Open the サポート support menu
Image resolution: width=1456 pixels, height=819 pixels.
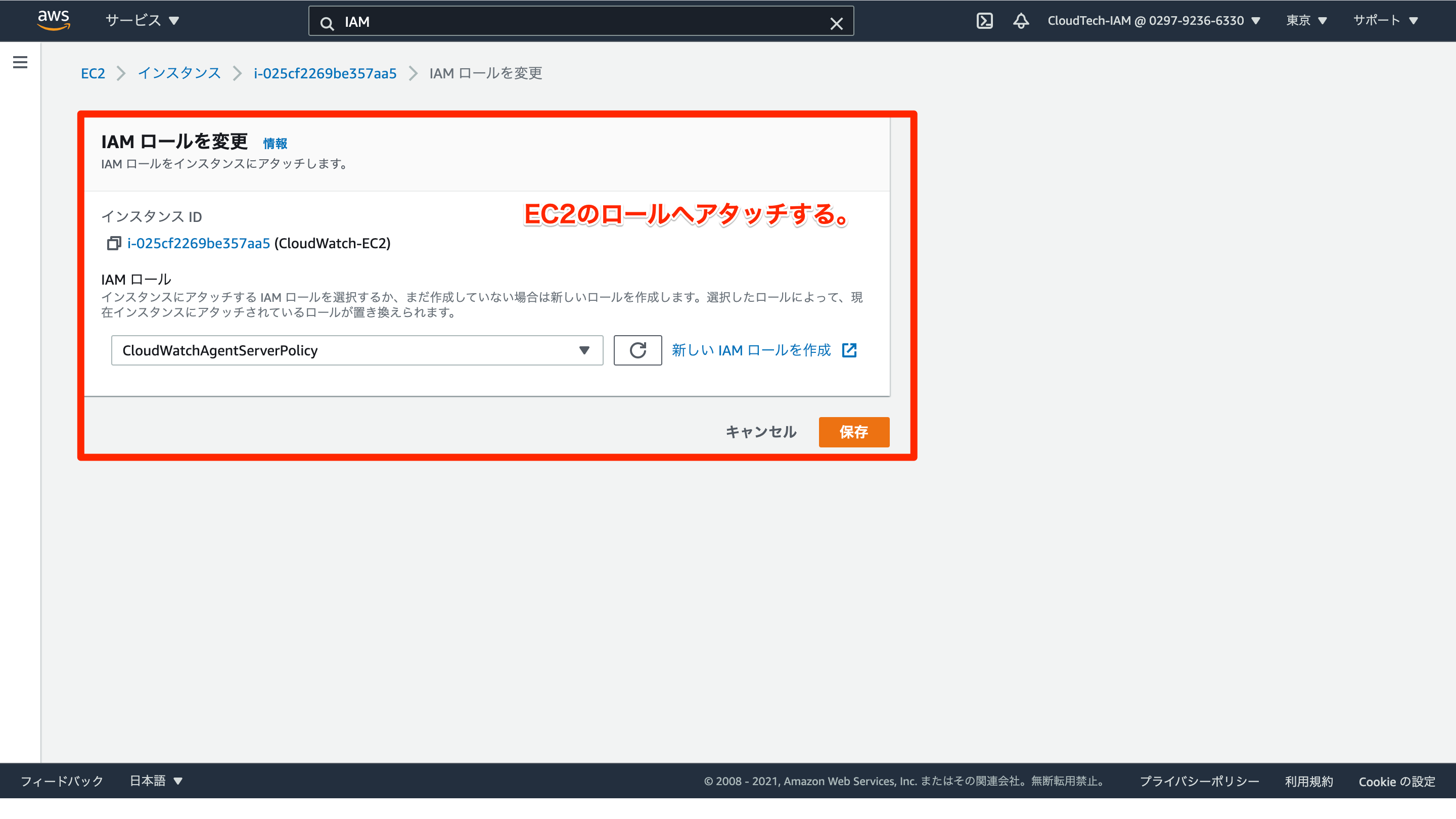pyautogui.click(x=1385, y=21)
